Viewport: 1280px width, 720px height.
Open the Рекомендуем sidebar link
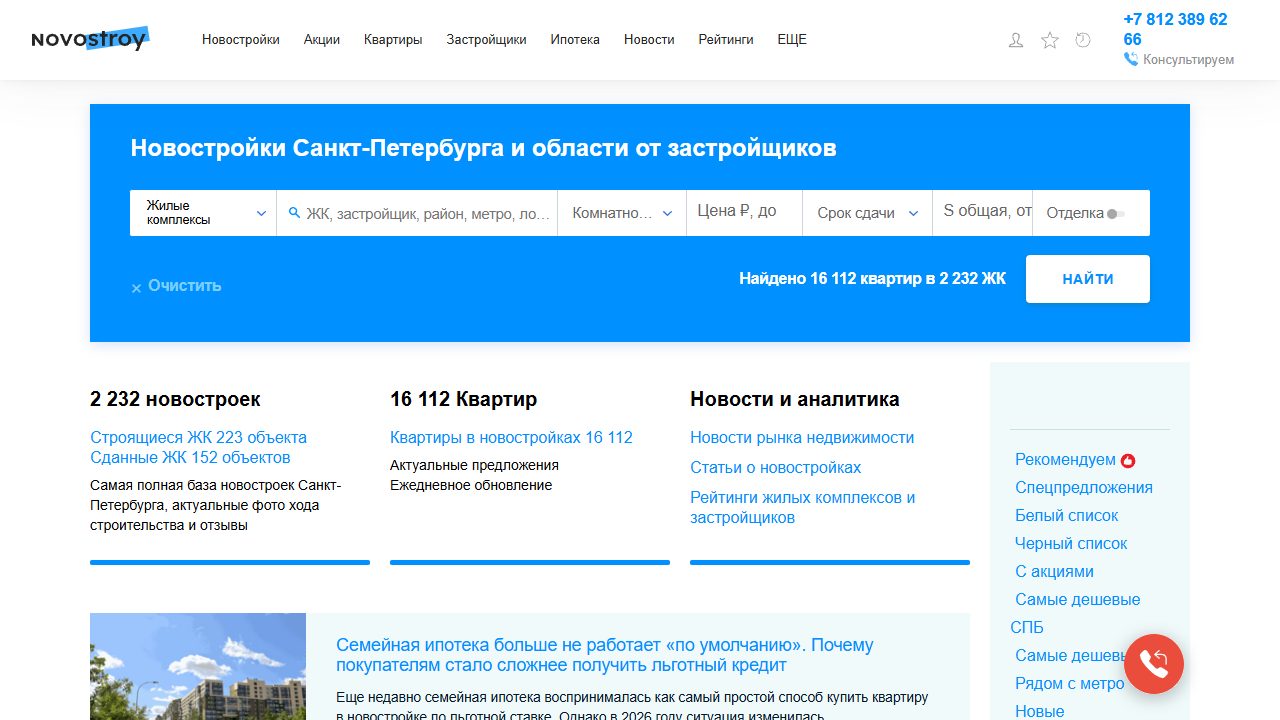pos(1065,460)
